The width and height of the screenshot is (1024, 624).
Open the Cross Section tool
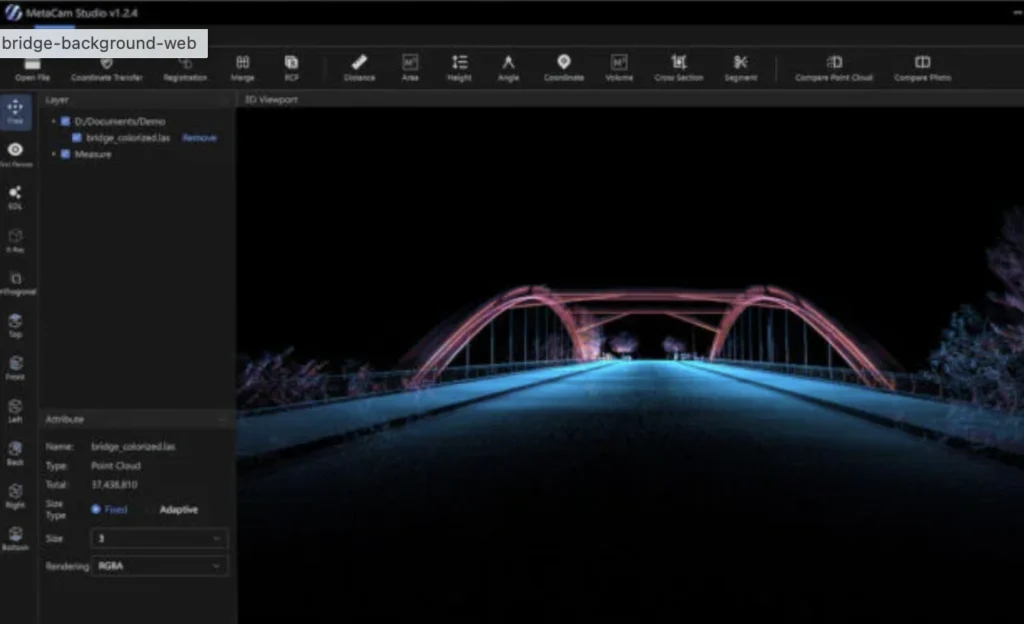point(679,68)
